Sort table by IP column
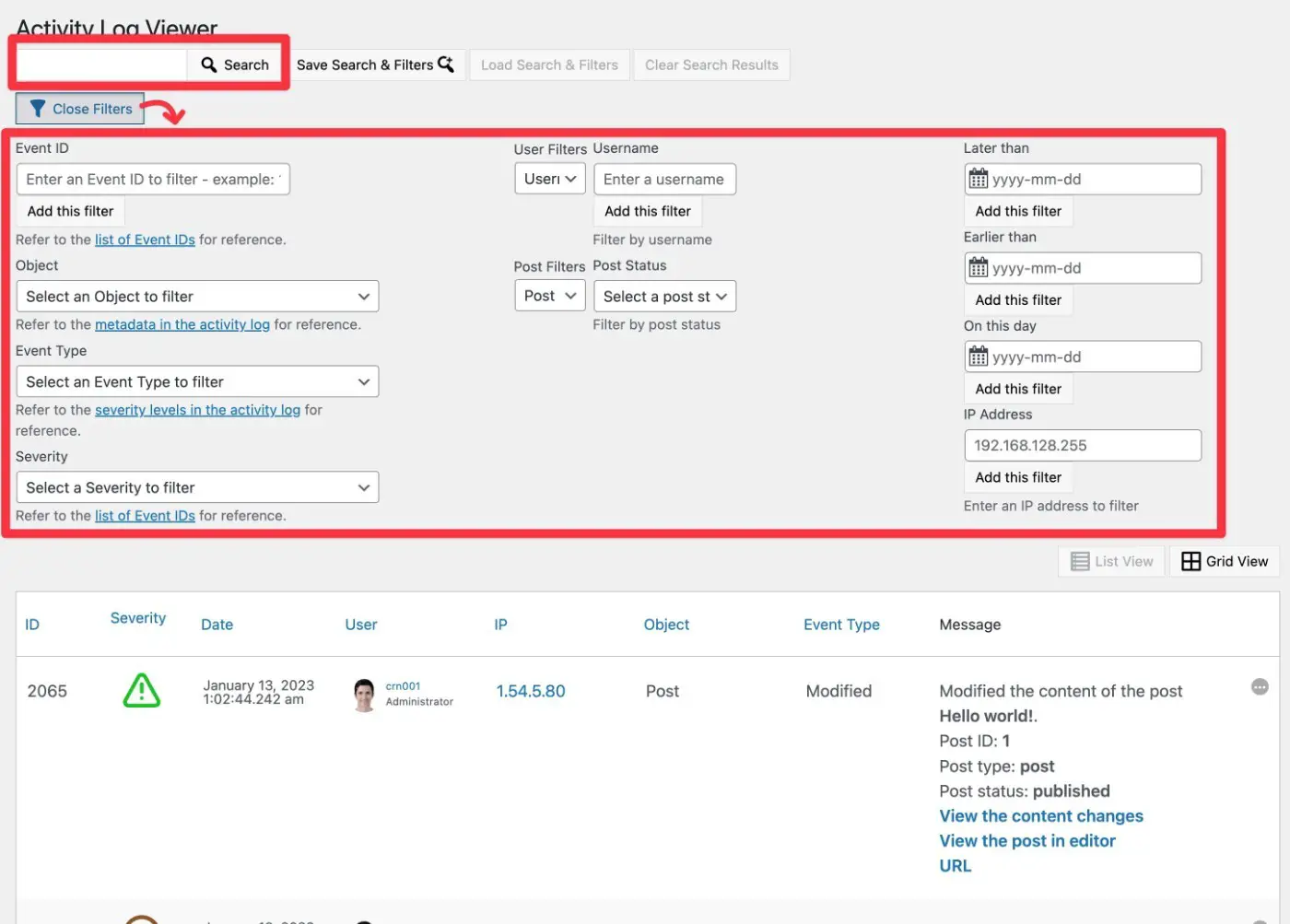Image resolution: width=1290 pixels, height=924 pixels. pyautogui.click(x=500, y=625)
